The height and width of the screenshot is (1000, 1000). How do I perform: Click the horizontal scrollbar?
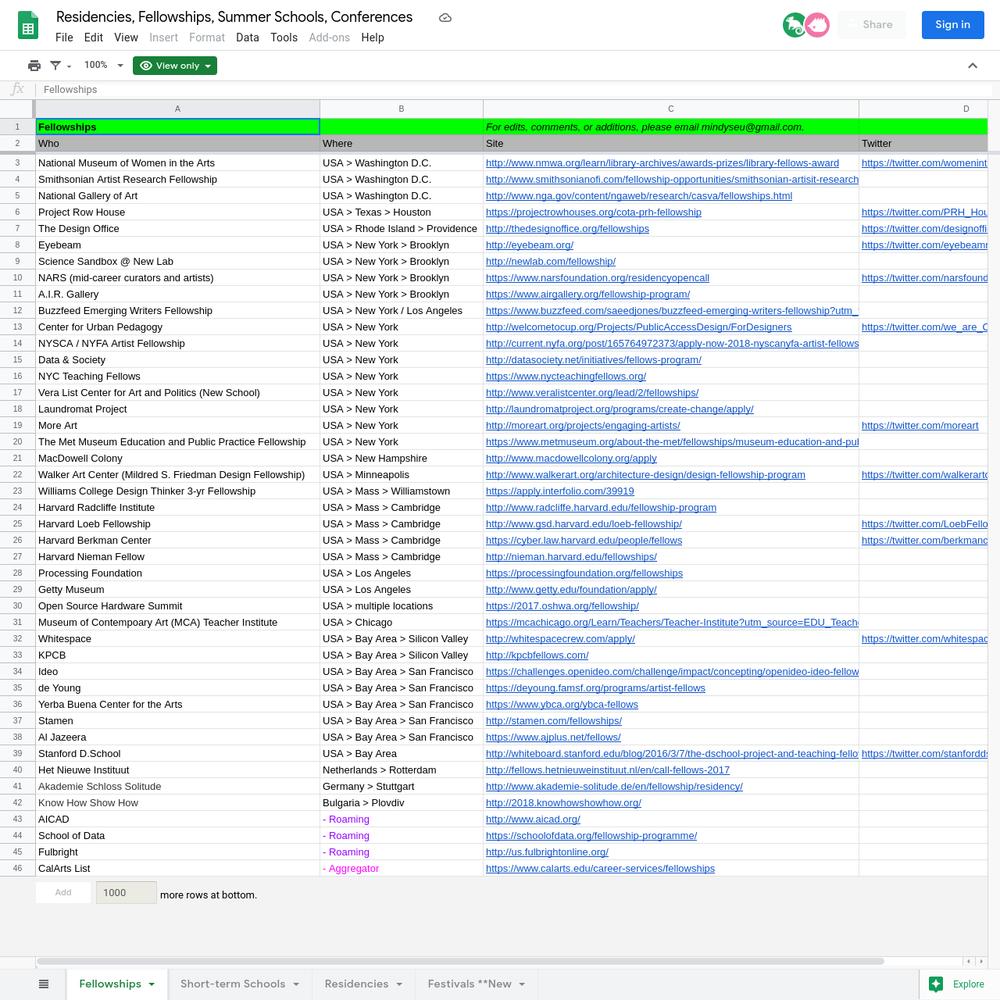460,961
